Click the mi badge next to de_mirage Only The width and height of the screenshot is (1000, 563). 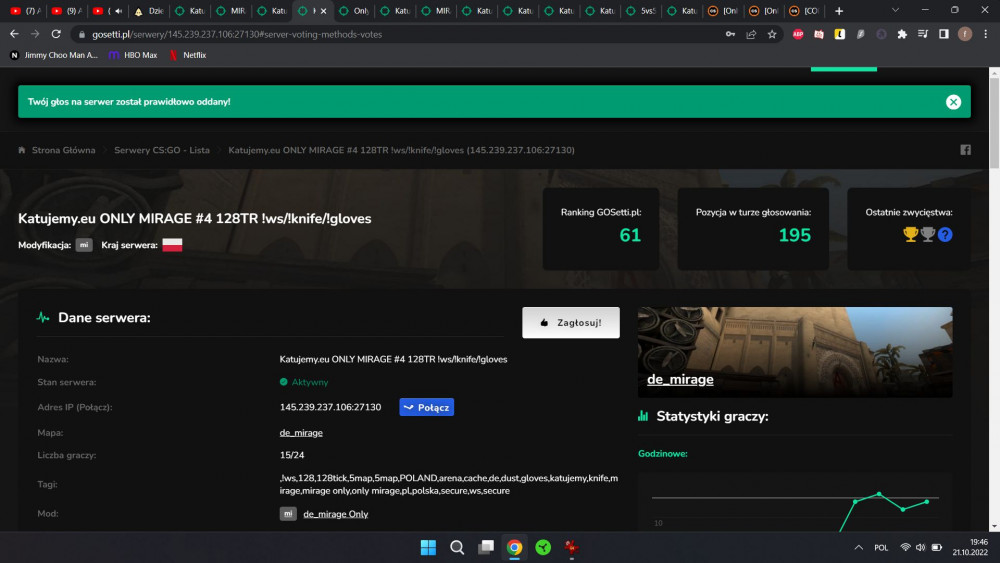288,514
